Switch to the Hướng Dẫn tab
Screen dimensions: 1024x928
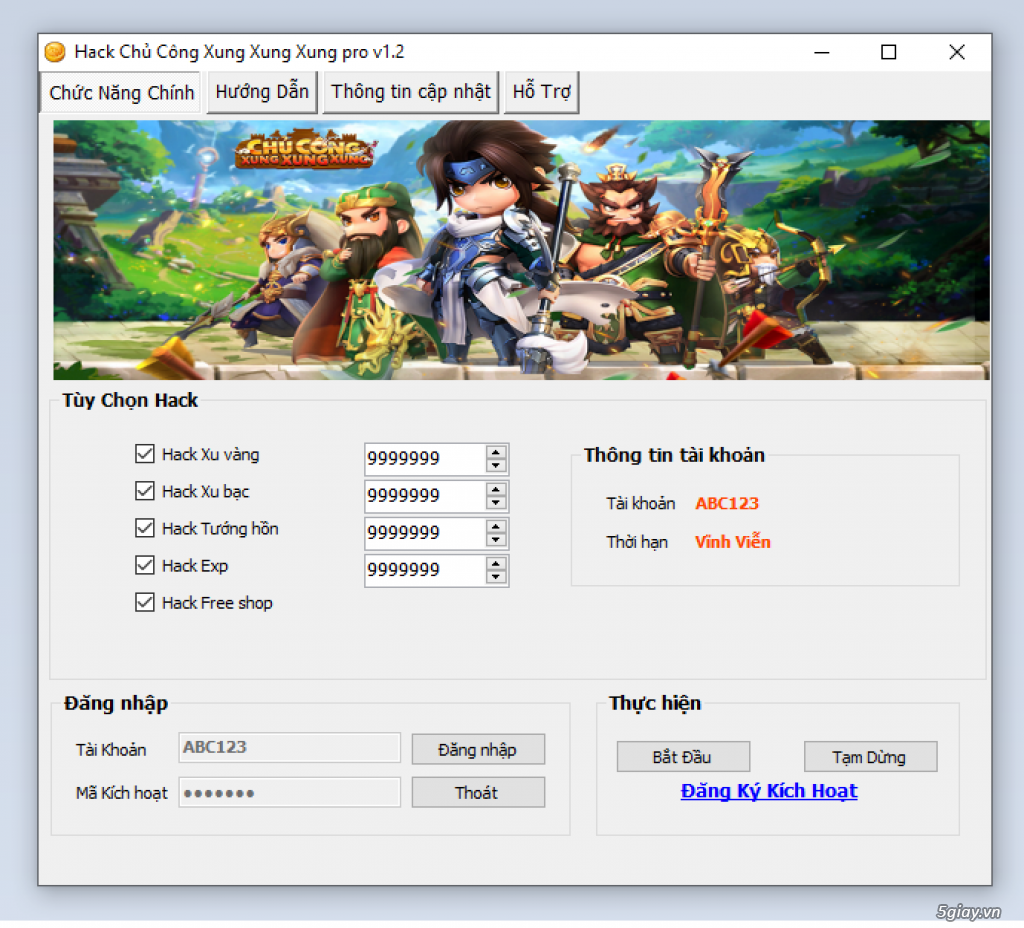(261, 91)
